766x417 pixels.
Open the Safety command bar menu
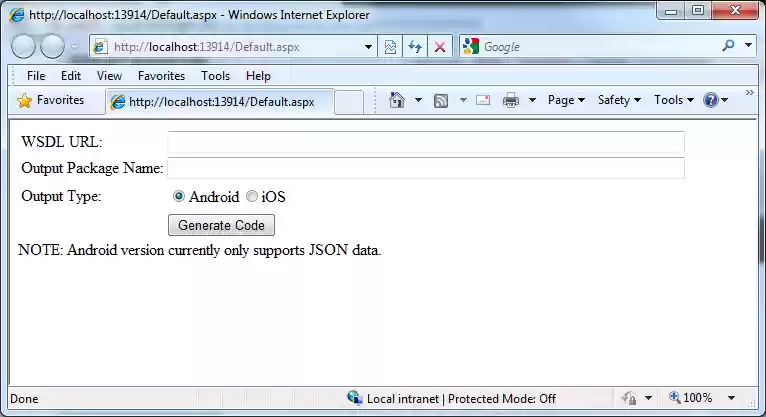(x=619, y=100)
